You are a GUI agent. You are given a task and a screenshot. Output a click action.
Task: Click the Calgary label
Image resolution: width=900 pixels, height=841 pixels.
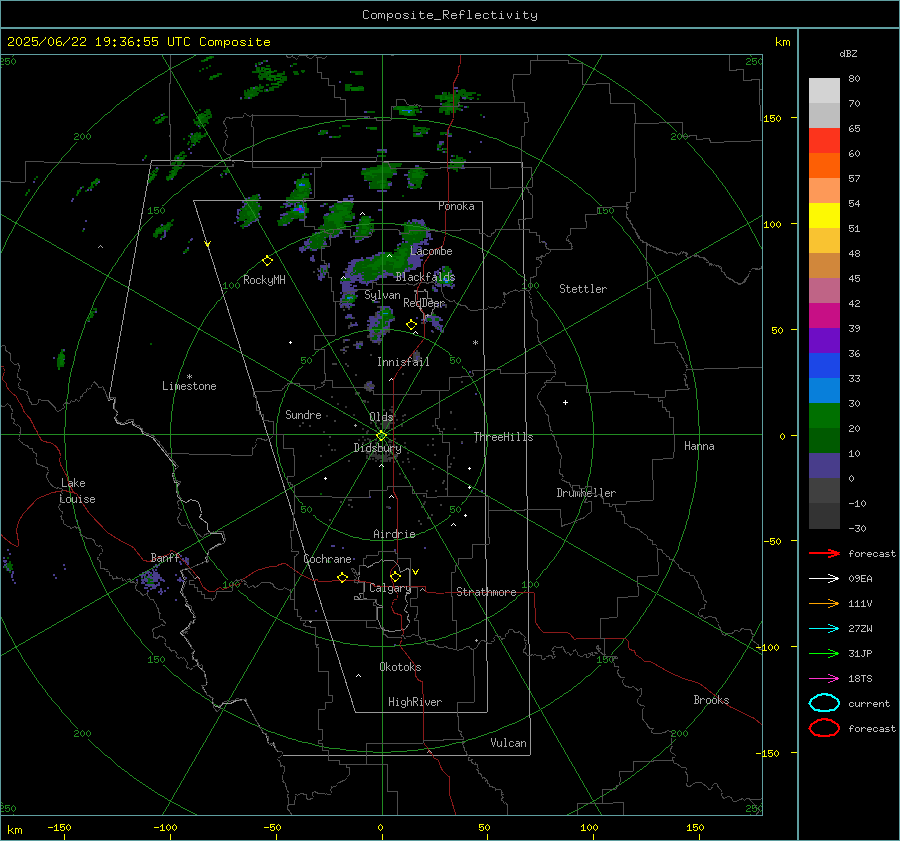pos(390,588)
